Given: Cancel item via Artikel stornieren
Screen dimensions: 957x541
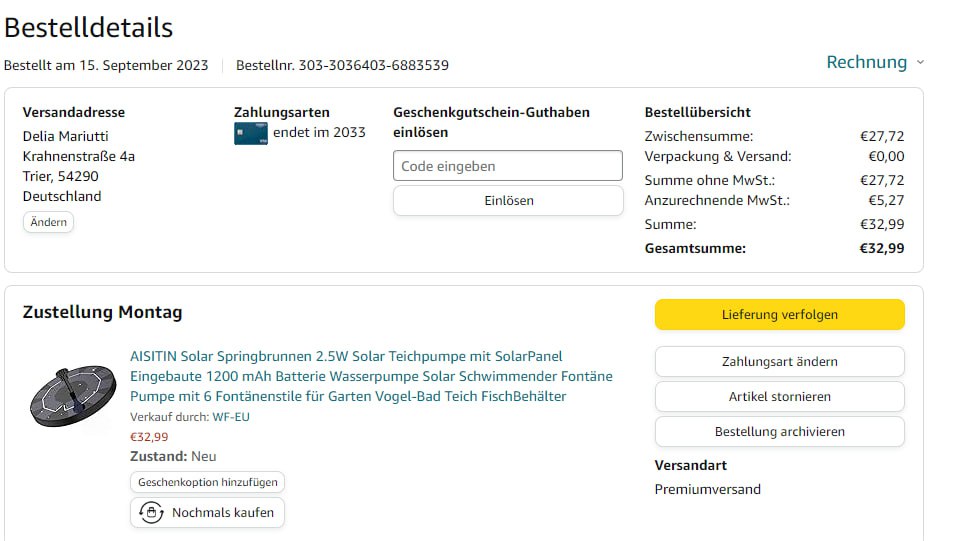Looking at the screenshot, I should (x=779, y=396).
